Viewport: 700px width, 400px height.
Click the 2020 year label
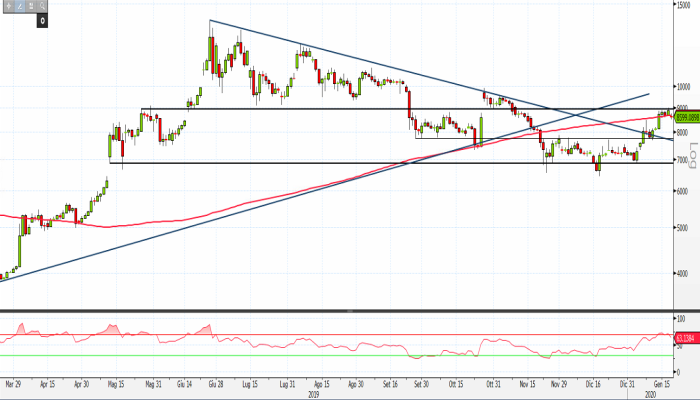[650, 395]
